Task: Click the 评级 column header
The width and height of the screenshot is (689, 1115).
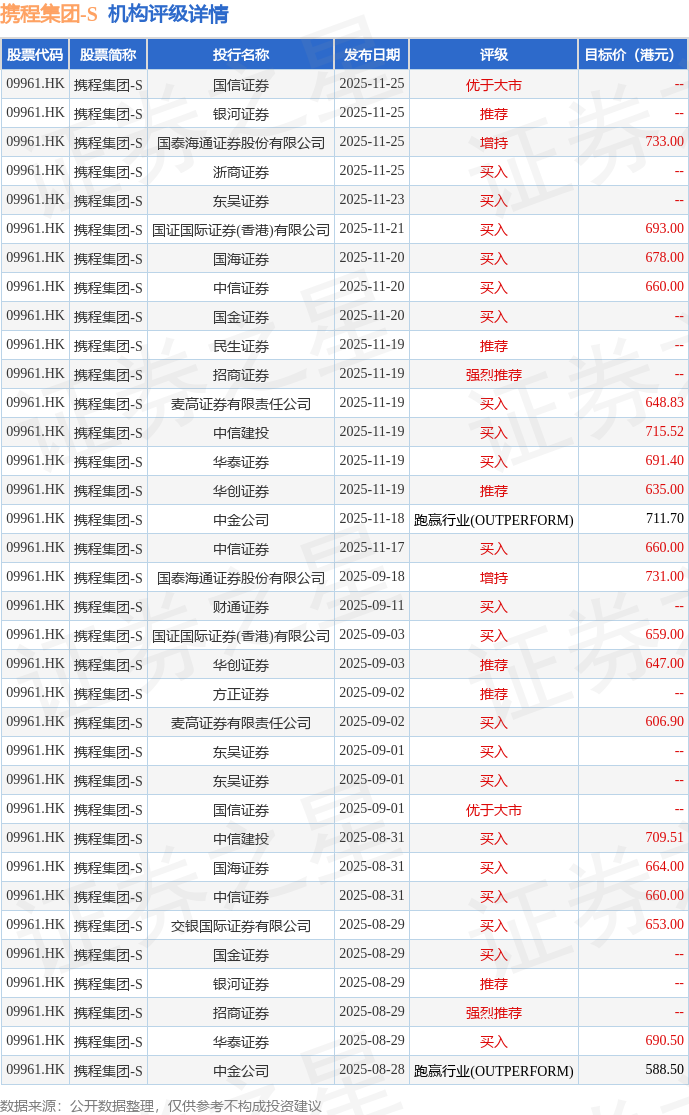Action: click(493, 55)
